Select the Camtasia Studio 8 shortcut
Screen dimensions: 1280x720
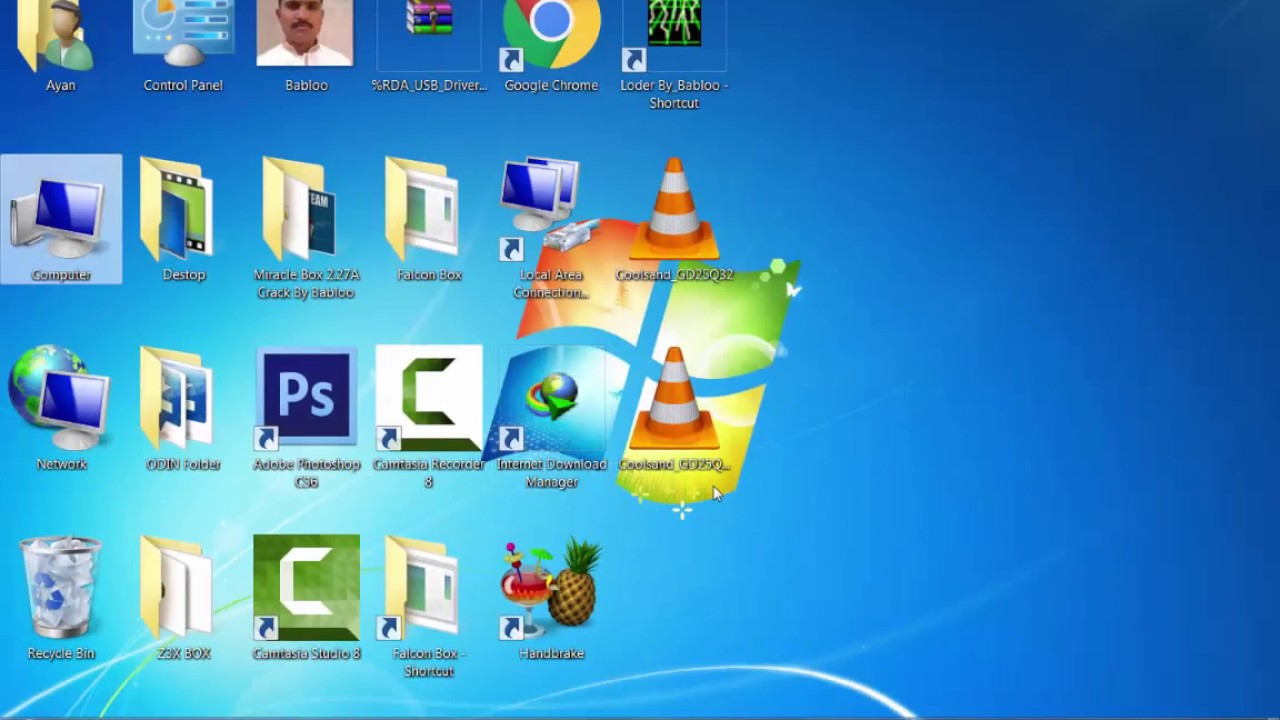click(306, 588)
